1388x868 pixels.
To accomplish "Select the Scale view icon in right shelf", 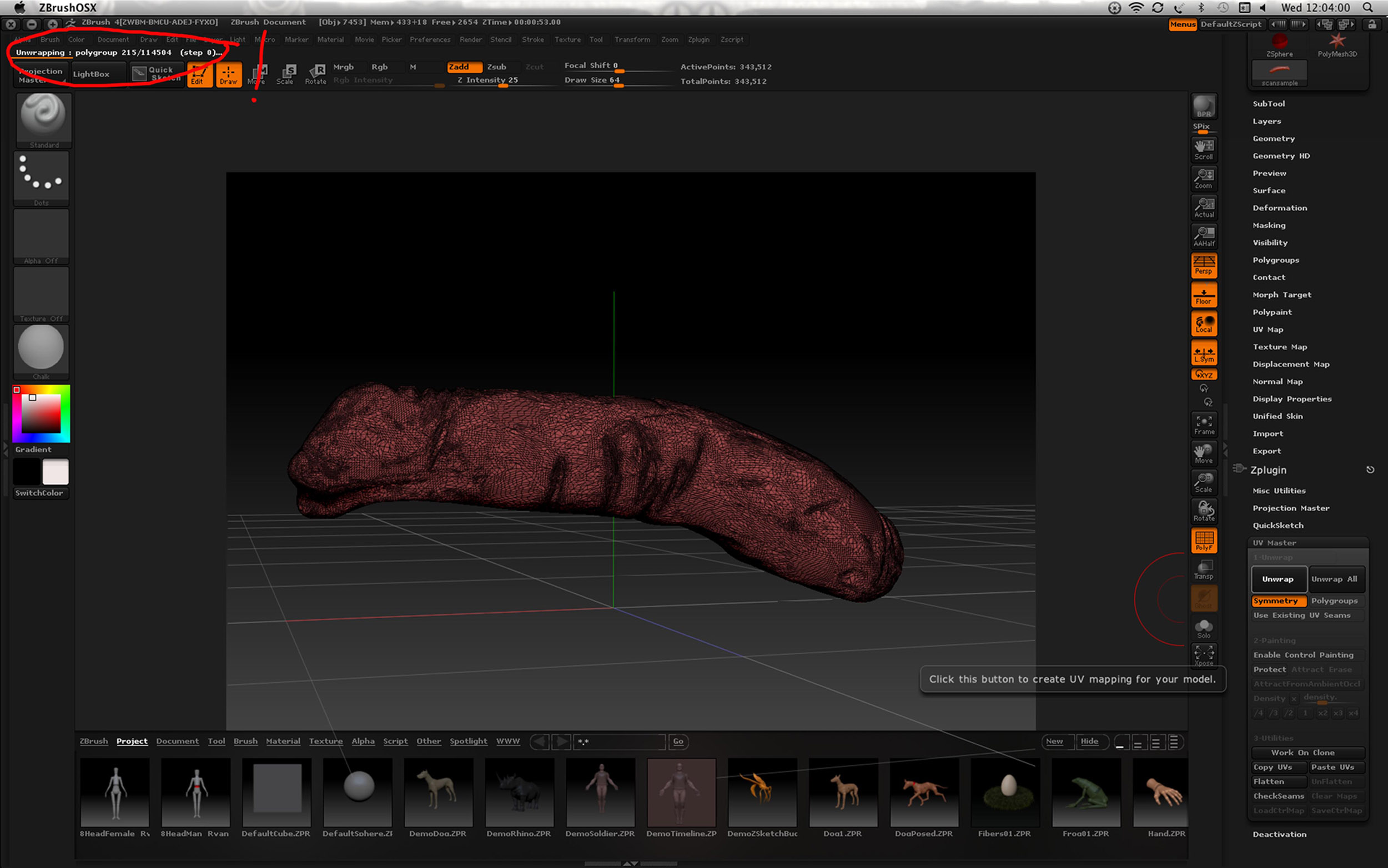I will point(1204,482).
